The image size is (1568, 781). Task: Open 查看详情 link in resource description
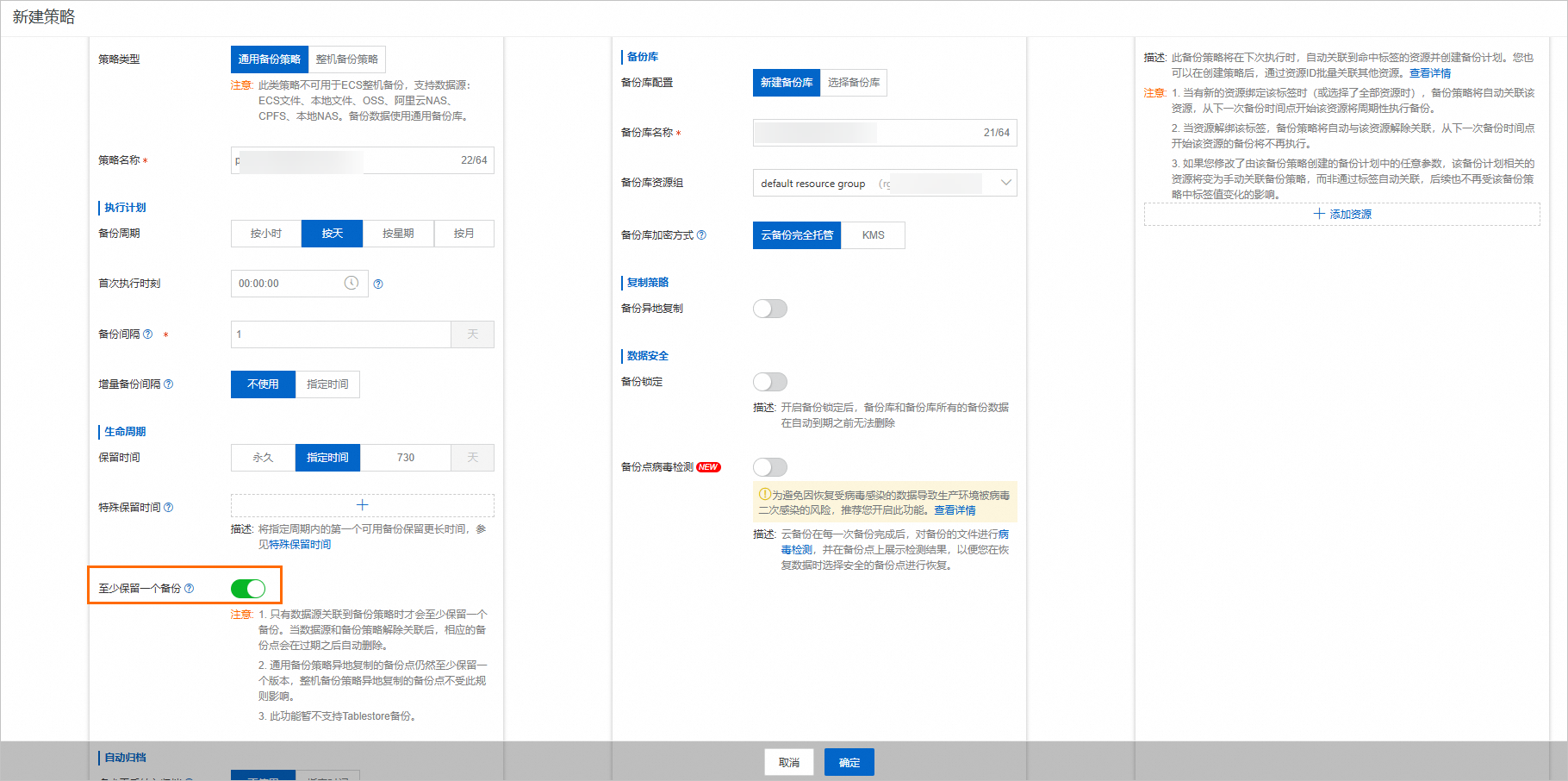1430,73
